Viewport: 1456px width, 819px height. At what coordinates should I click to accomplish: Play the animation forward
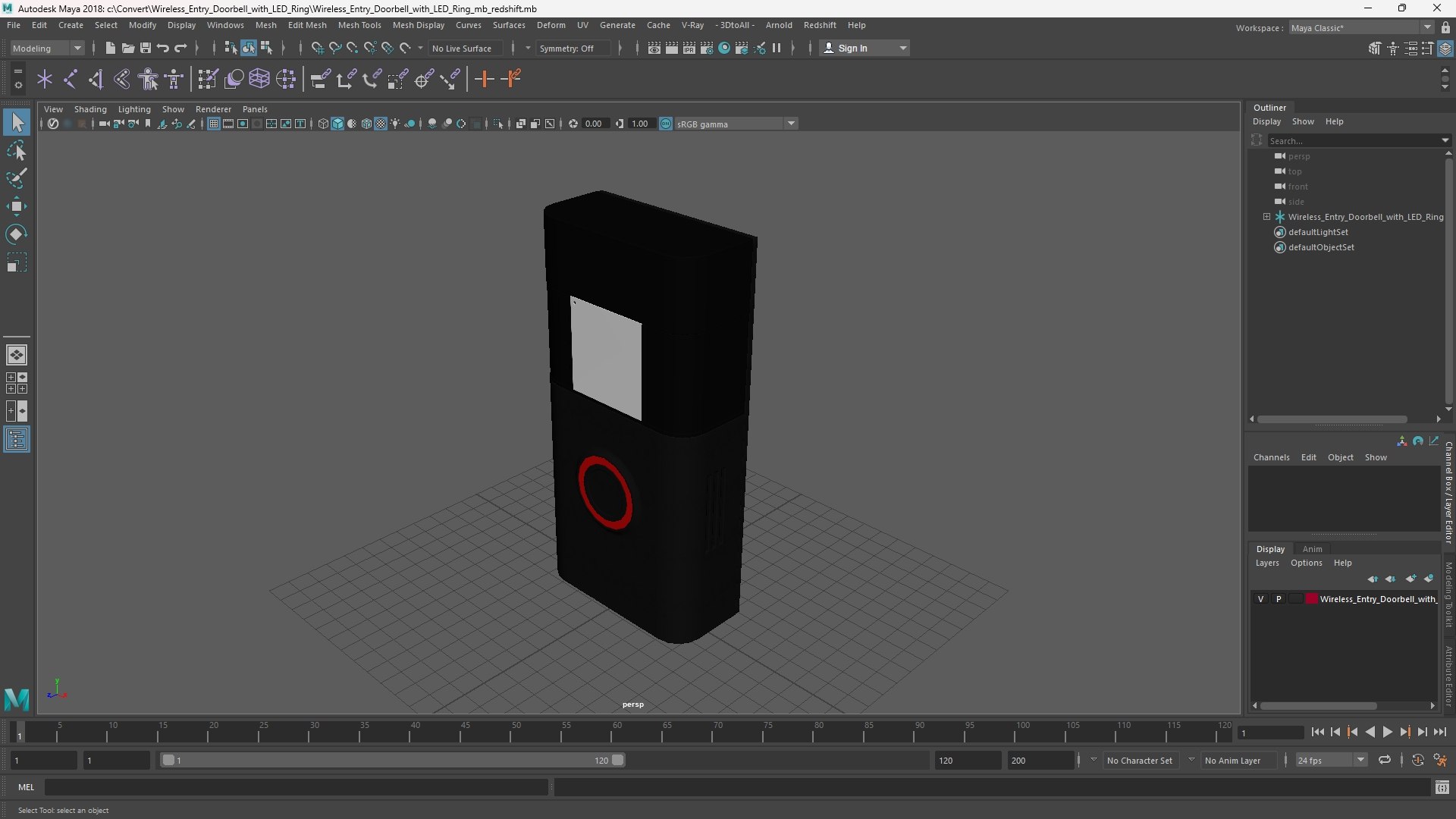pyautogui.click(x=1387, y=732)
